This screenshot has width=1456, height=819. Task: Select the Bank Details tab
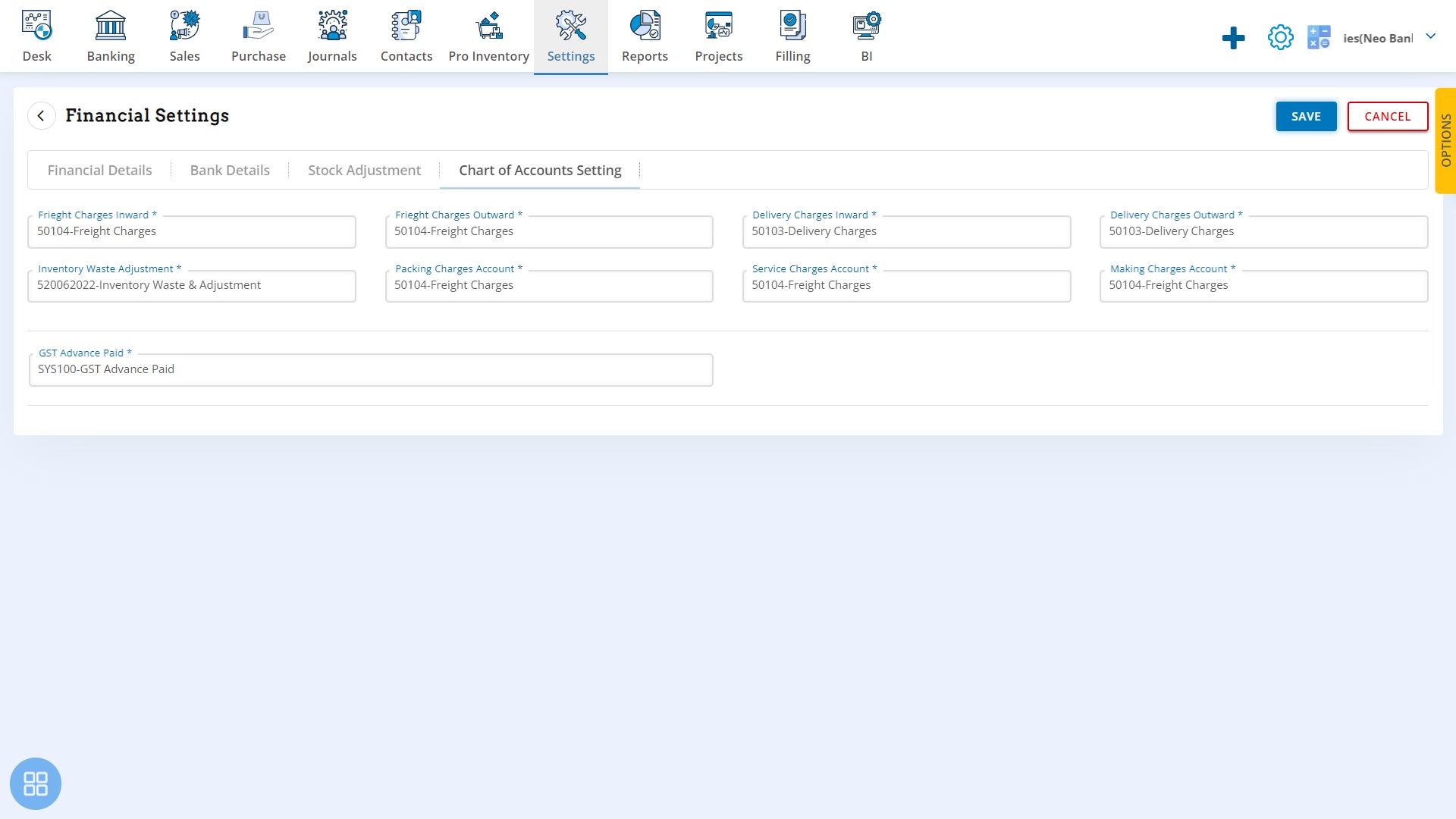229,170
